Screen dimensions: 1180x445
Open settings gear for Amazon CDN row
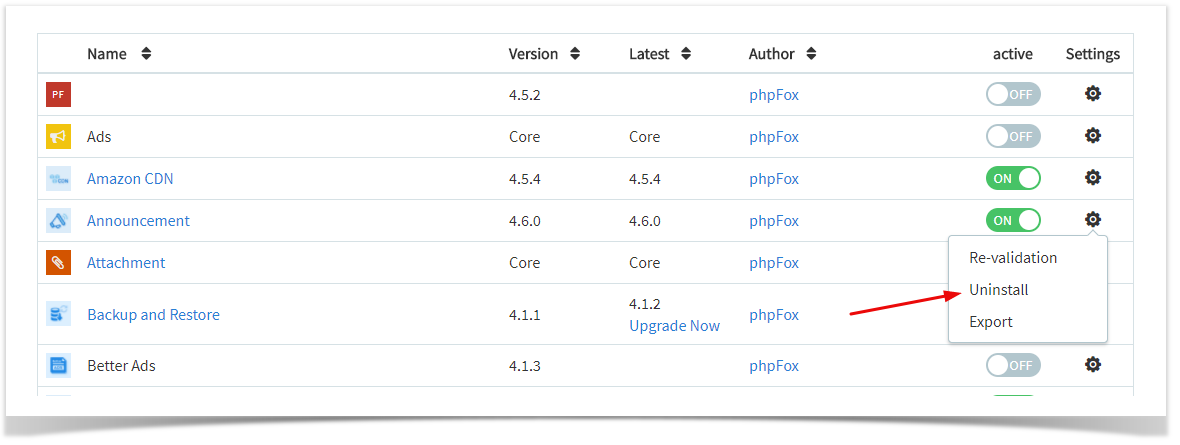(1093, 178)
